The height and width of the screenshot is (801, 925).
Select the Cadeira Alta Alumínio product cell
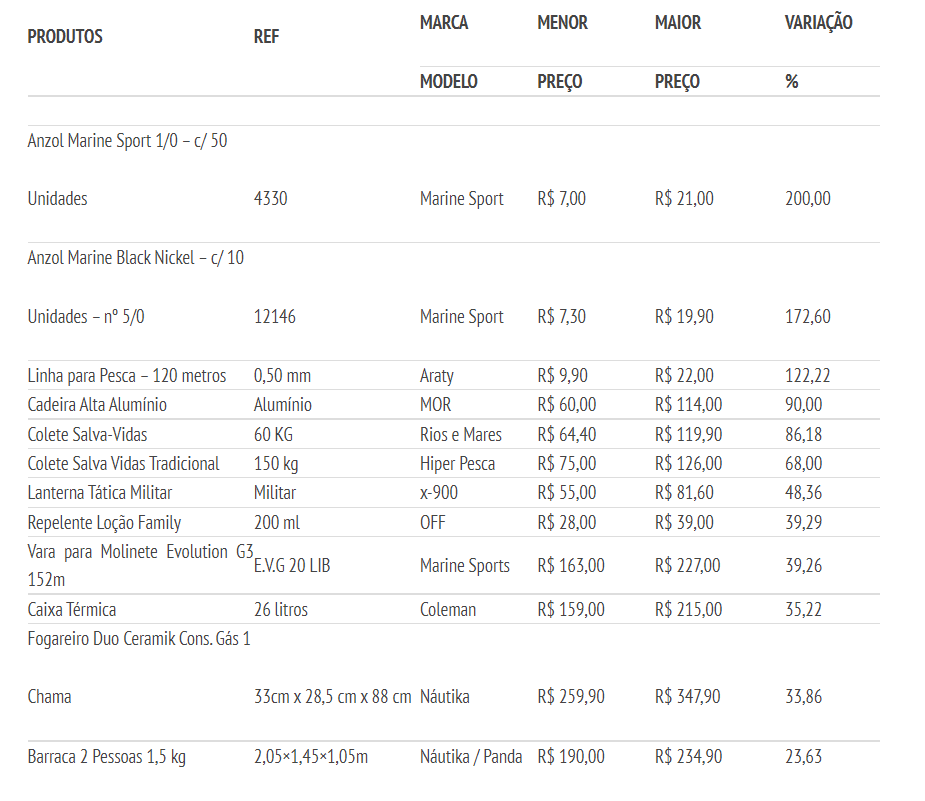point(97,405)
